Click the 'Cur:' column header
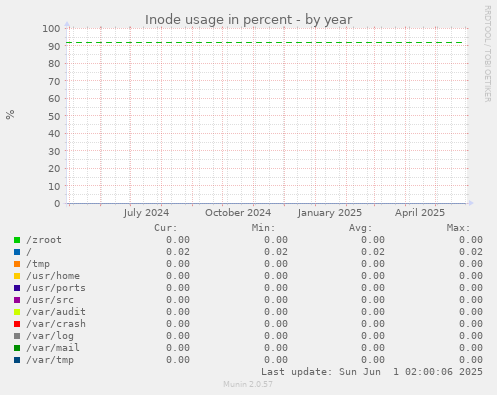 (x=166, y=228)
